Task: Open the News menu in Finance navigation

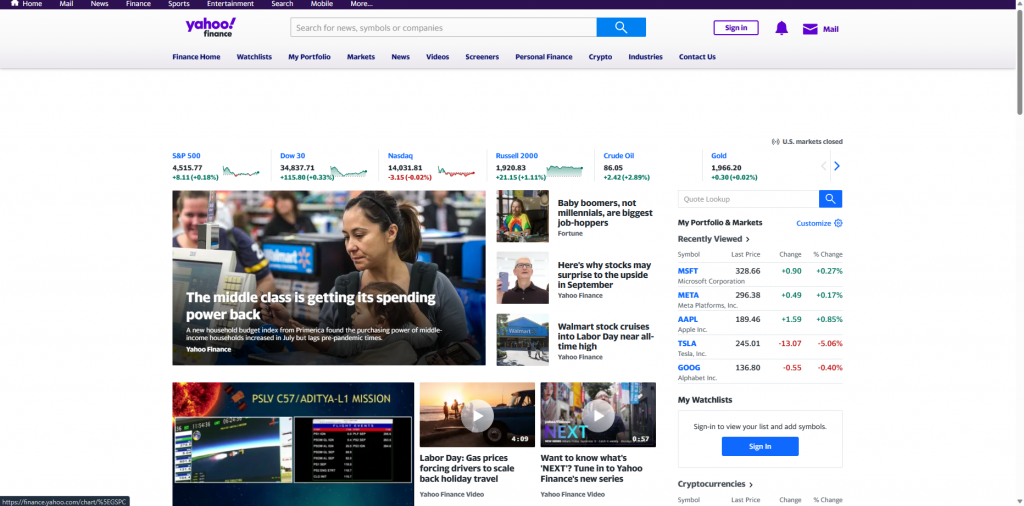Action: click(400, 57)
